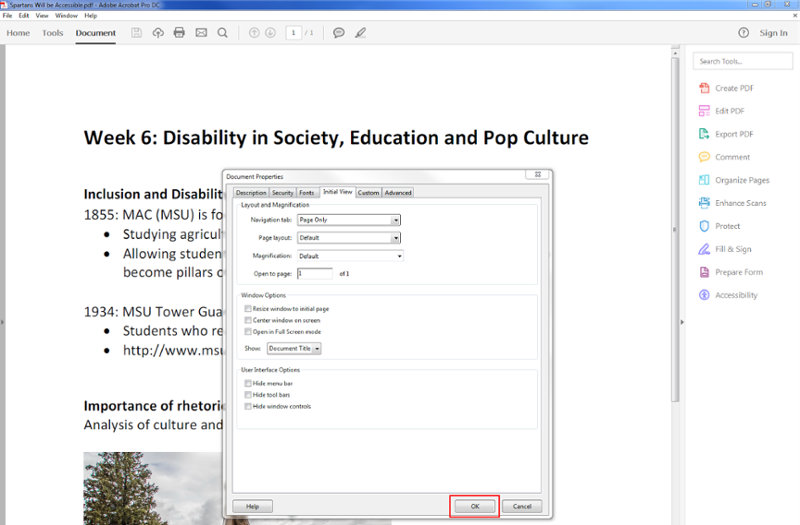Click the Search Tools field
Screen dimensions: 800x525
point(743,61)
